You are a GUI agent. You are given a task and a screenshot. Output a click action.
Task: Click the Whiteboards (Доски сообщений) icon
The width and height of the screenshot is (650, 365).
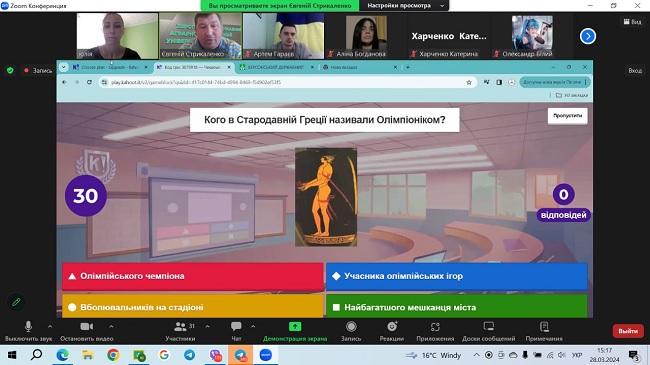pyautogui.click(x=489, y=327)
